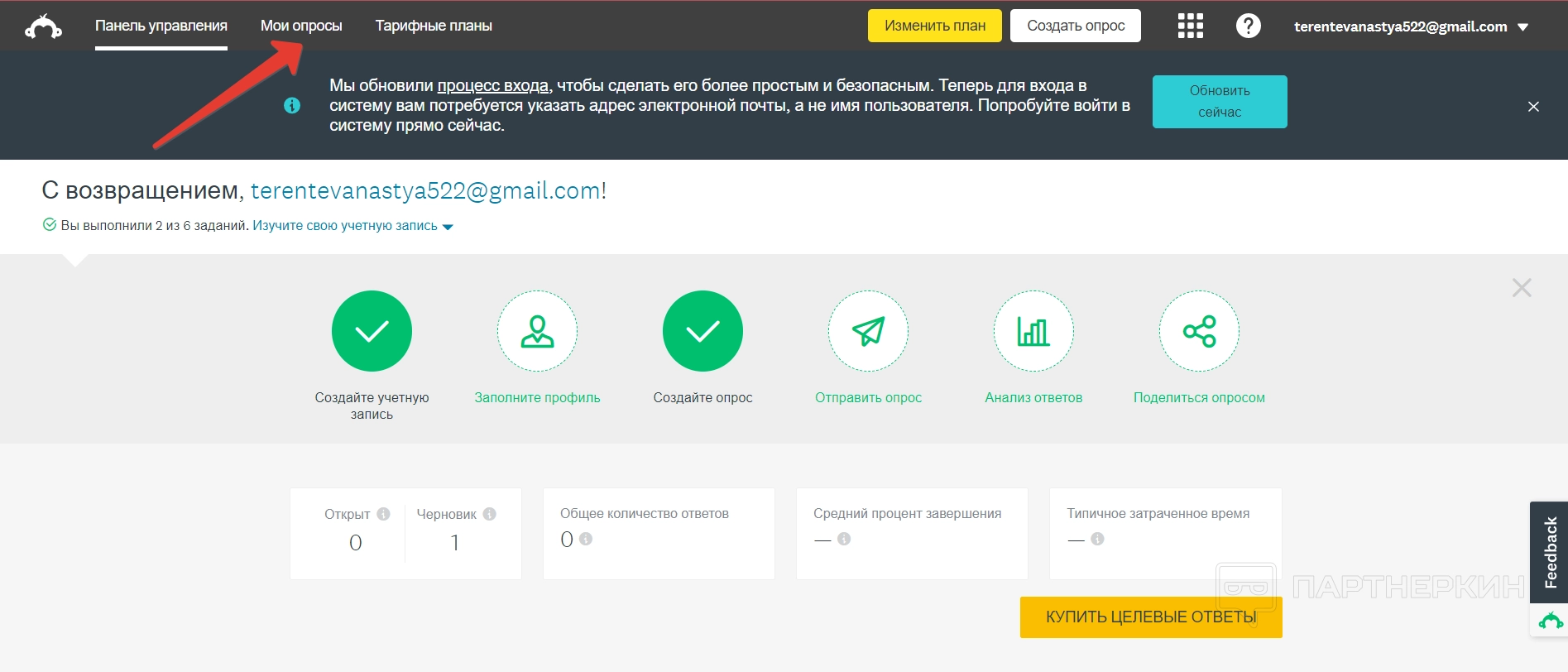Click the 'Обновить сейчас' button
Screen dimensions: 1568x672
(1220, 102)
